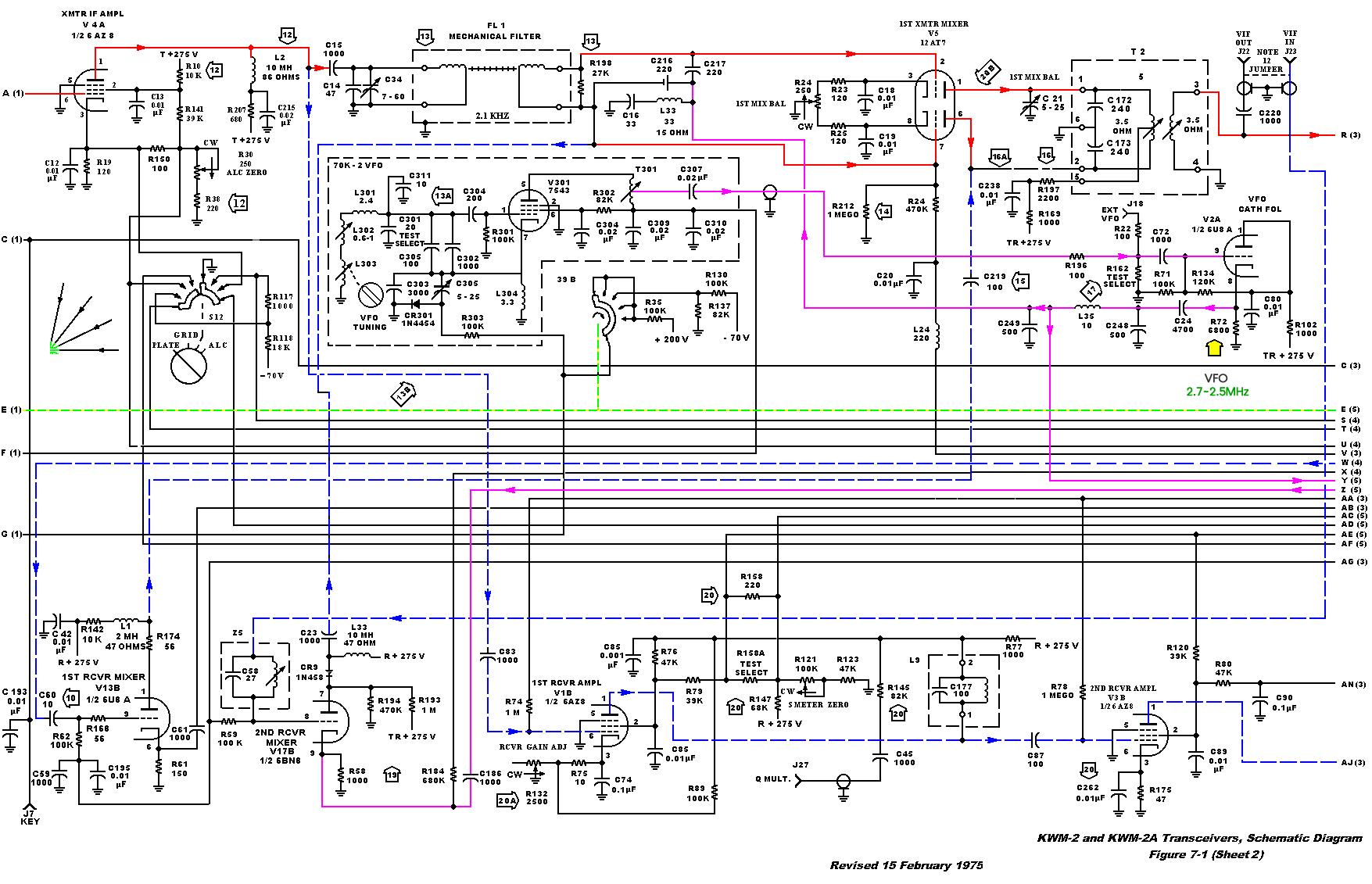Click the PLATE meter switch label
The image size is (1372, 884).
pos(166,345)
